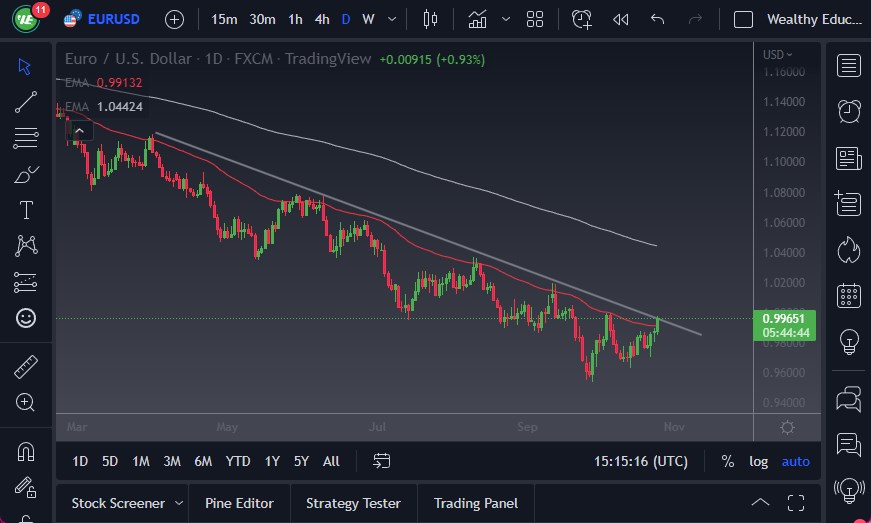871x523 pixels.
Task: Open the USD currency dropdown
Action: (777, 55)
